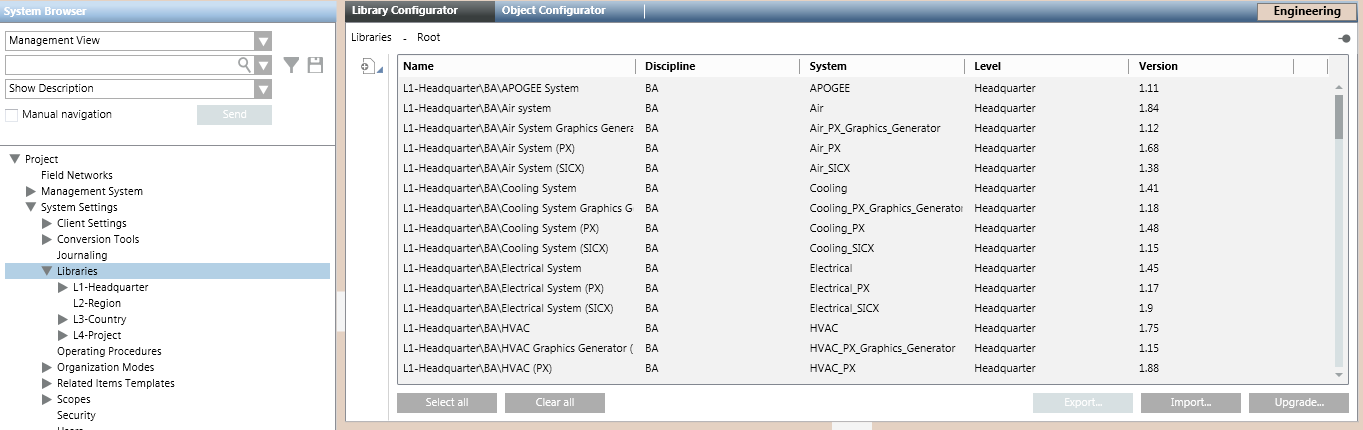Click the Import... button
This screenshot has height=430, width=1363.
[1190, 403]
